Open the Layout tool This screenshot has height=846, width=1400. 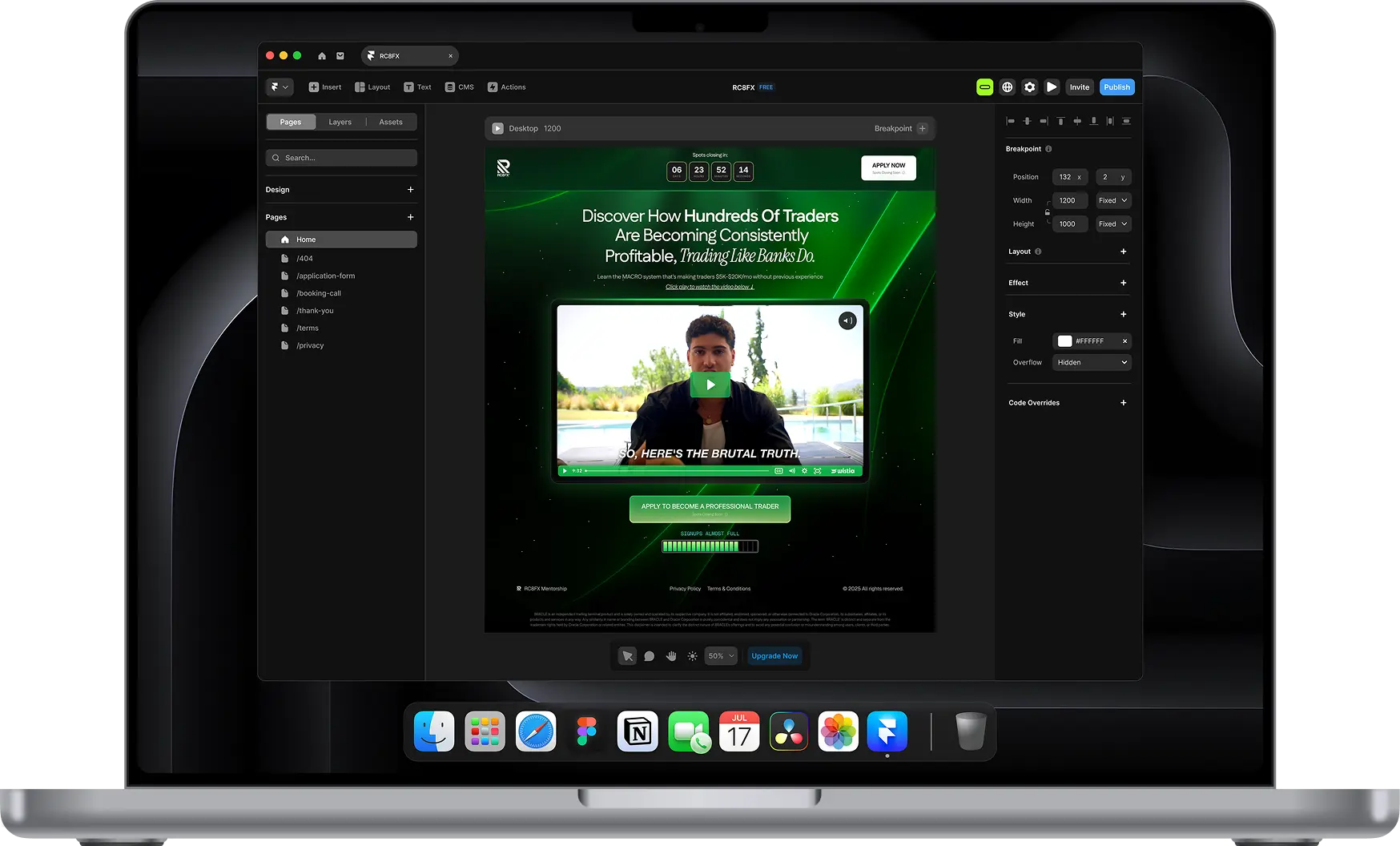tap(372, 87)
